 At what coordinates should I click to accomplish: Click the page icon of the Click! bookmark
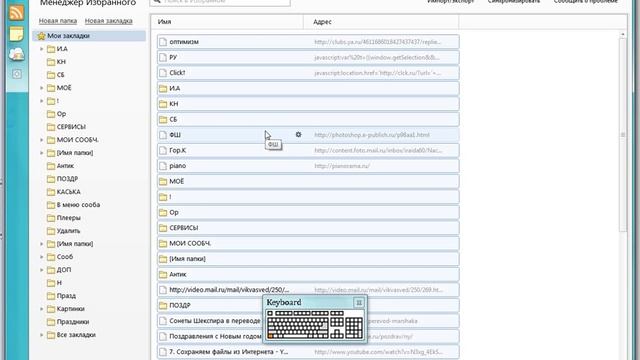click(x=163, y=73)
